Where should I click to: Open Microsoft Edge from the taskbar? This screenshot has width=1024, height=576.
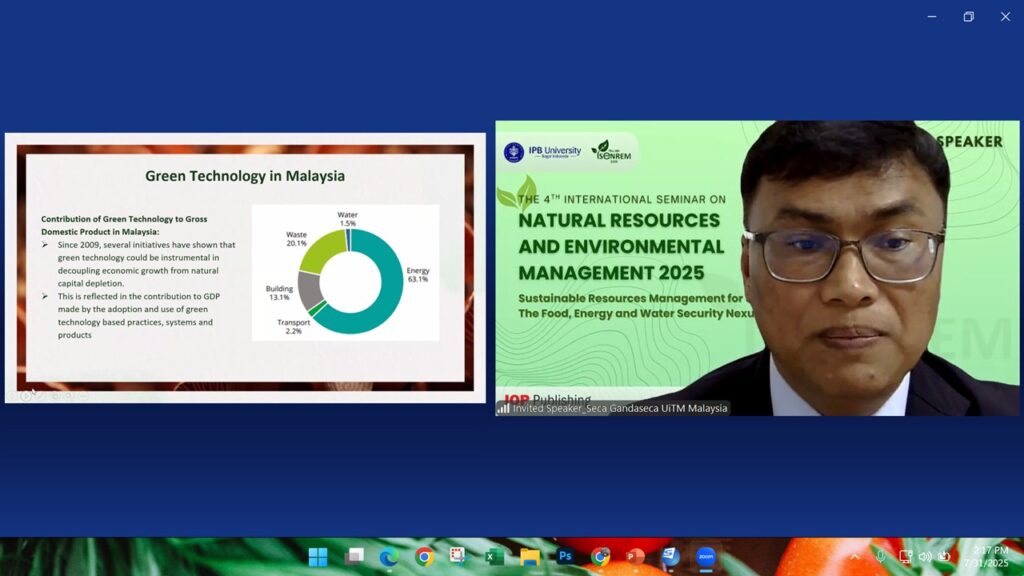coord(389,557)
